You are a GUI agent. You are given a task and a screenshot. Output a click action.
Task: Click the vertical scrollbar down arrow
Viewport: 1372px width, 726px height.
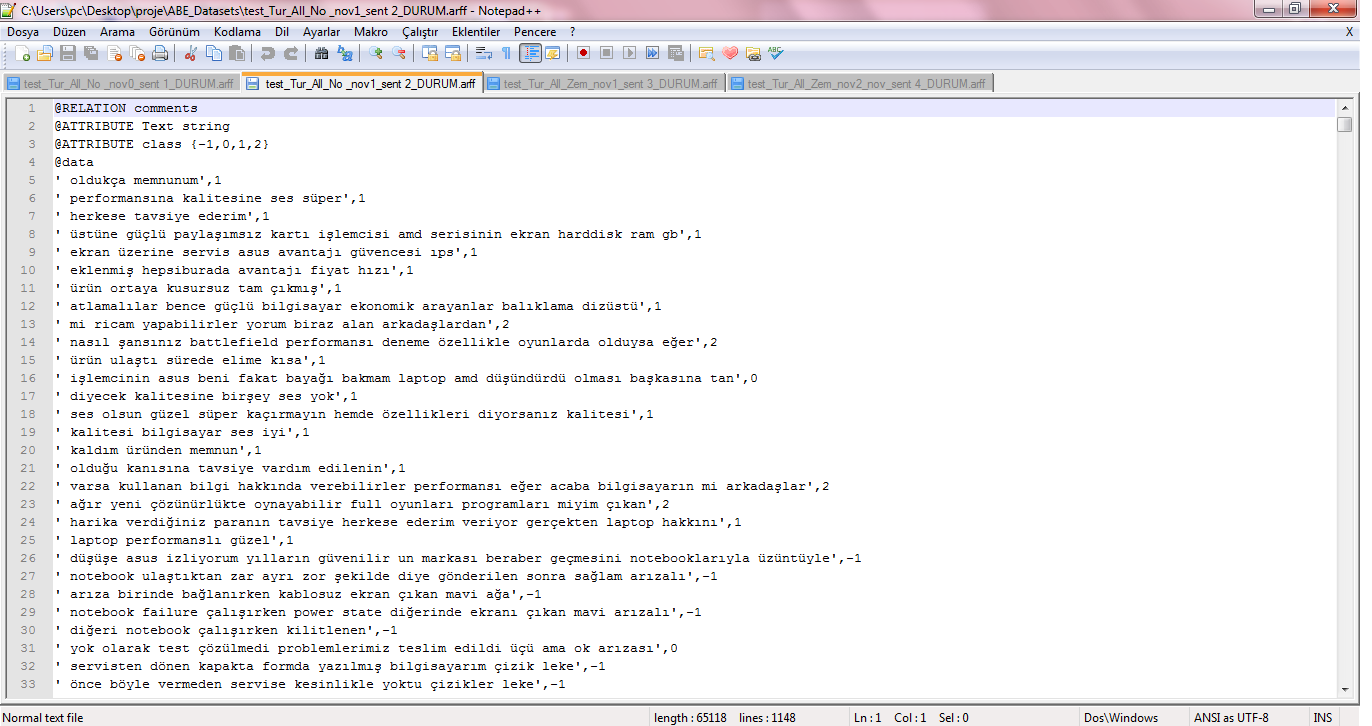coord(1344,690)
